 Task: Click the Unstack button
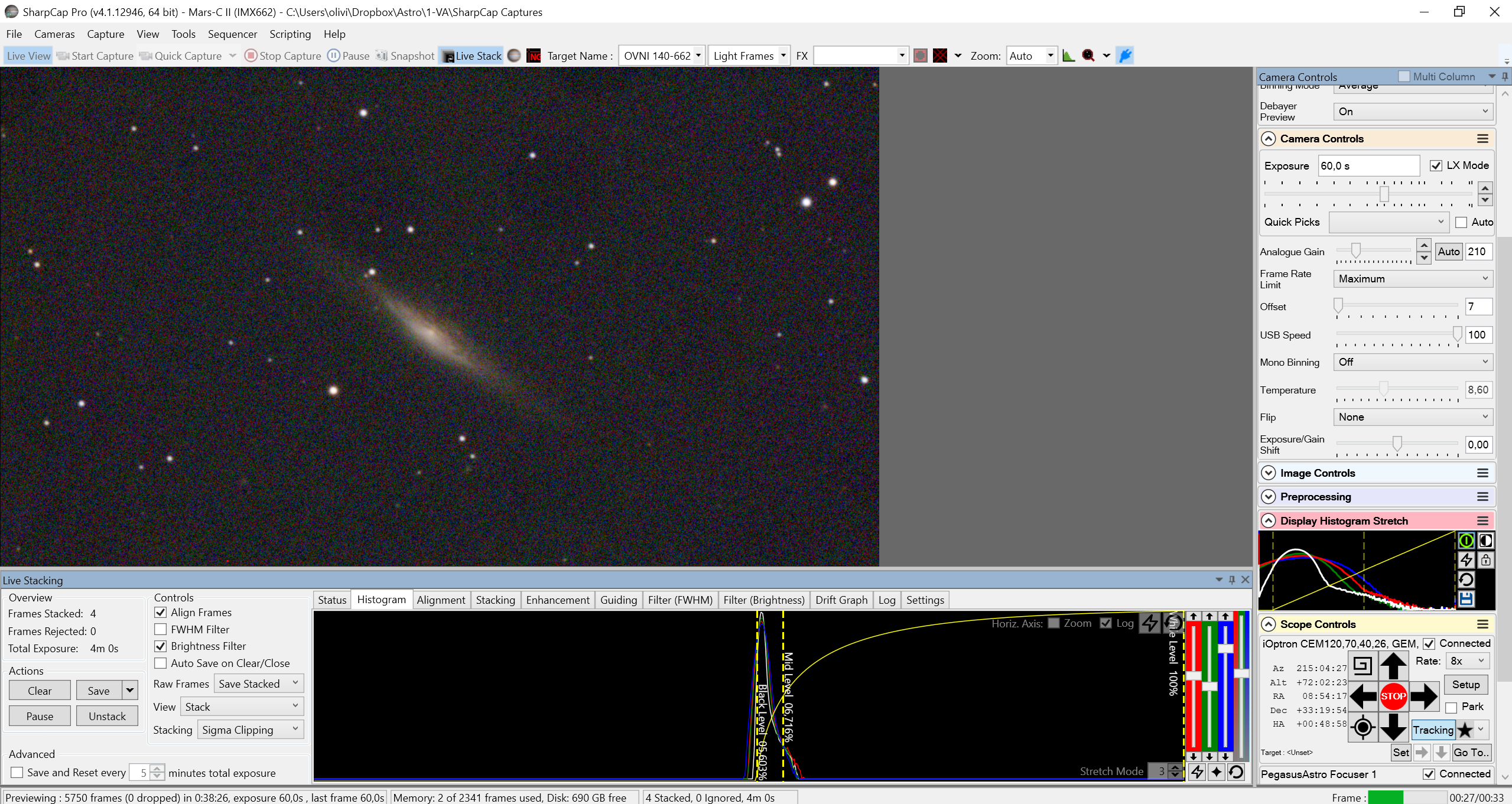click(107, 716)
